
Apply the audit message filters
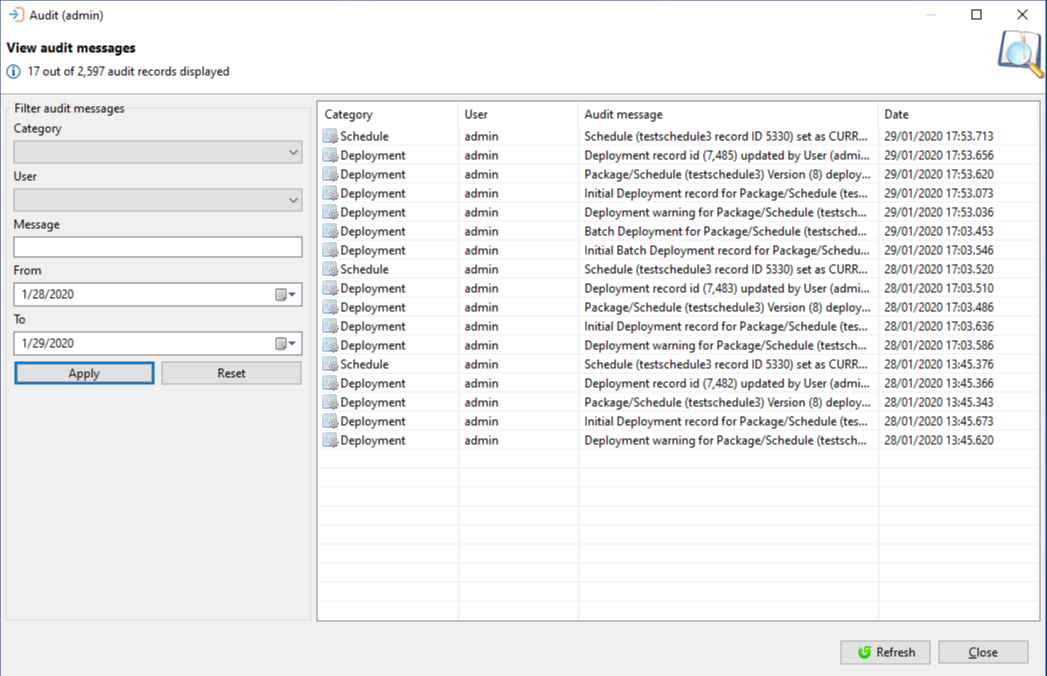84,373
